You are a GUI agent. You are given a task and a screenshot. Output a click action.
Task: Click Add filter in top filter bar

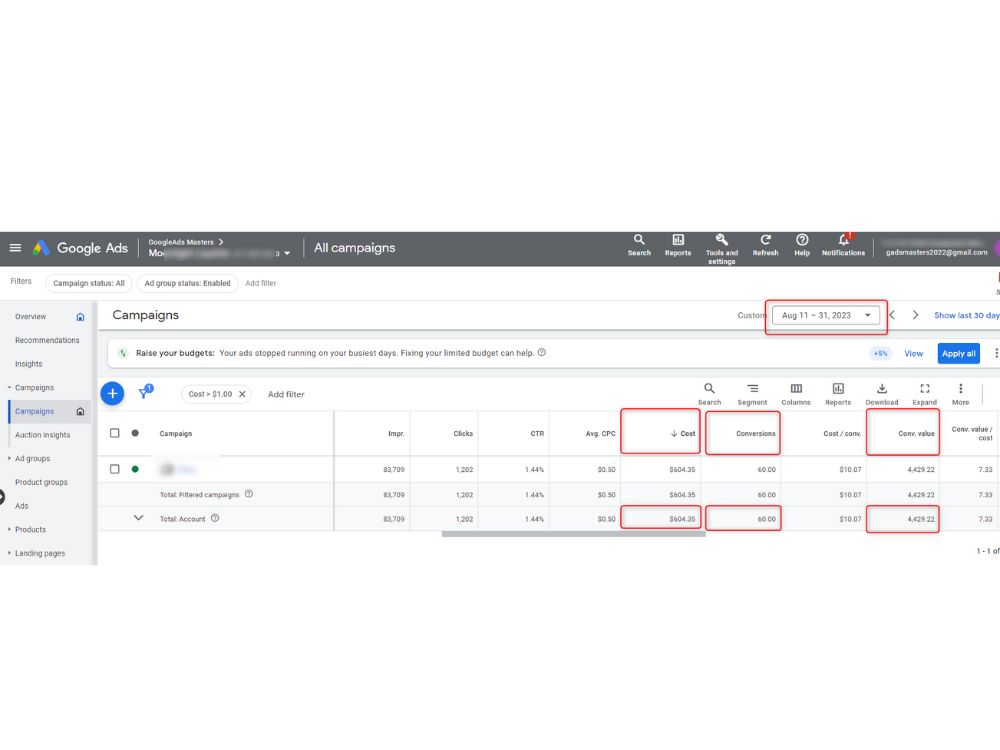coord(261,283)
